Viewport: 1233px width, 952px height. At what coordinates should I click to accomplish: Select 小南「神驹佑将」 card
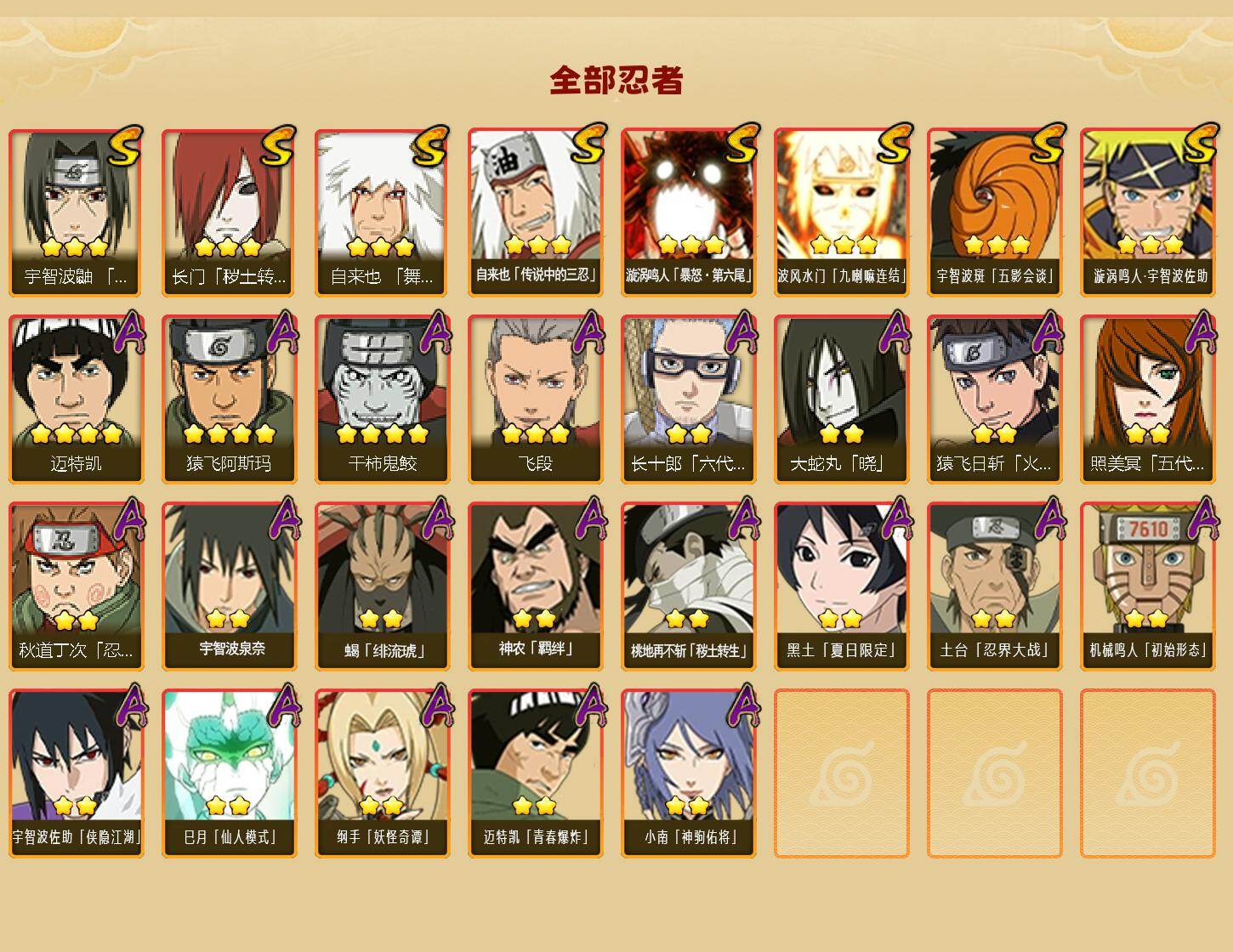(x=689, y=773)
